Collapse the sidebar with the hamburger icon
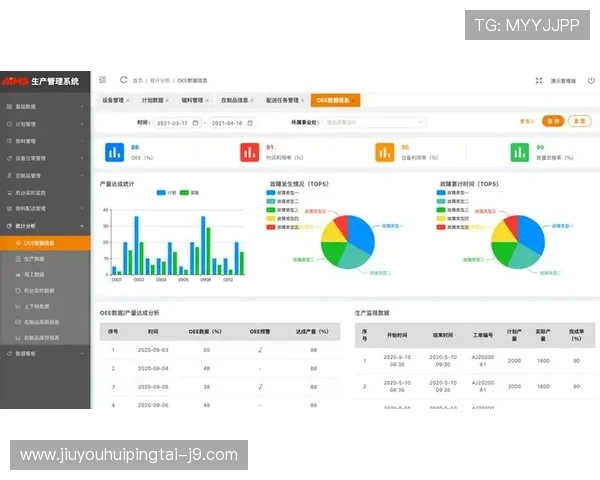Image resolution: width=600 pixels, height=480 pixels. 103,80
